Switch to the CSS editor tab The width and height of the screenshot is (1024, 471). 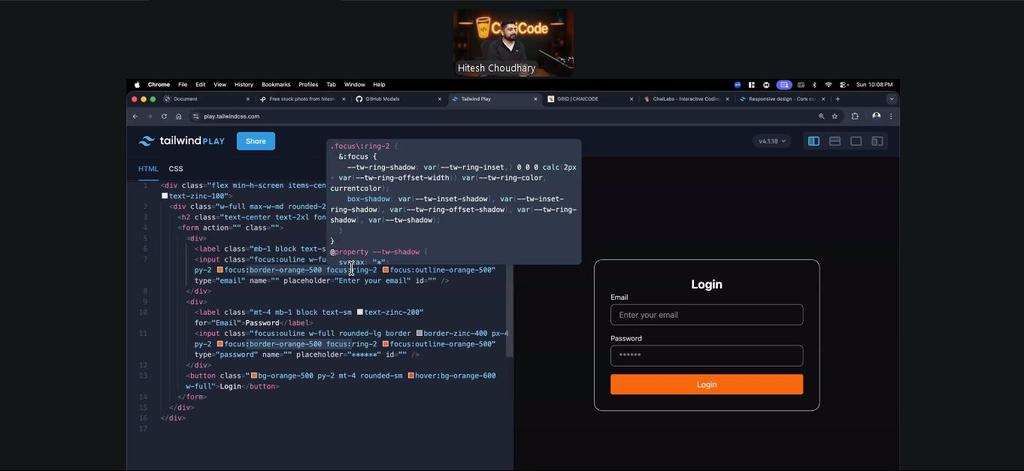[176, 169]
